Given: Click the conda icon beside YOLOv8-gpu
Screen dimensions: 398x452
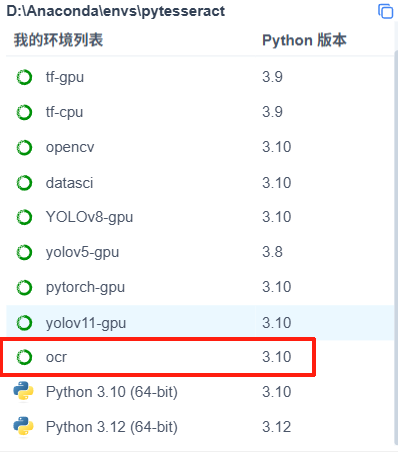Looking at the screenshot, I should [x=24, y=217].
